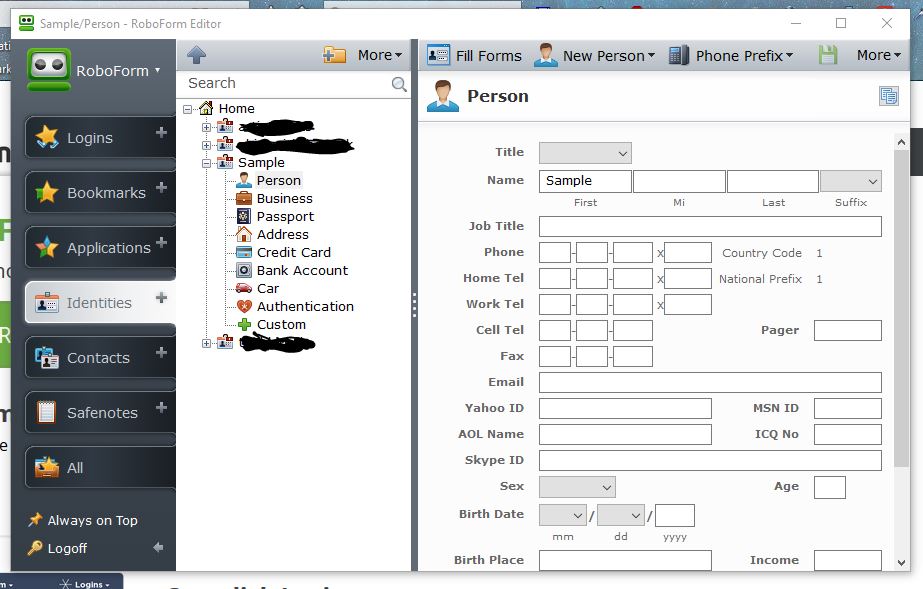Screen dimensions: 923x589
Task: Add a new contact with plus
Action: click(161, 352)
